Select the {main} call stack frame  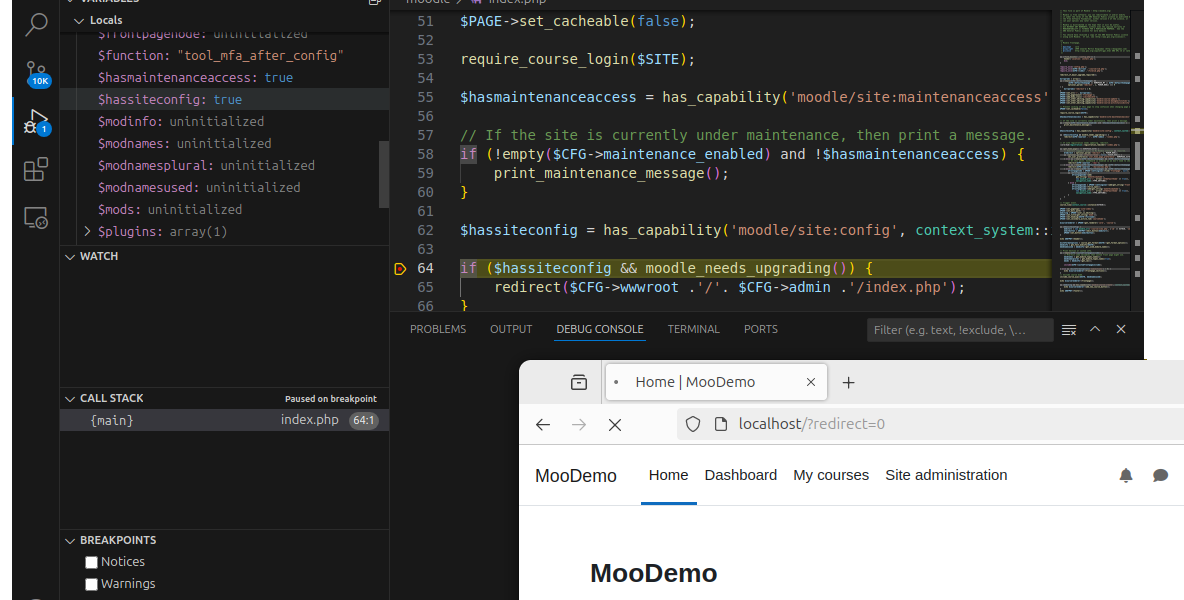pos(224,420)
